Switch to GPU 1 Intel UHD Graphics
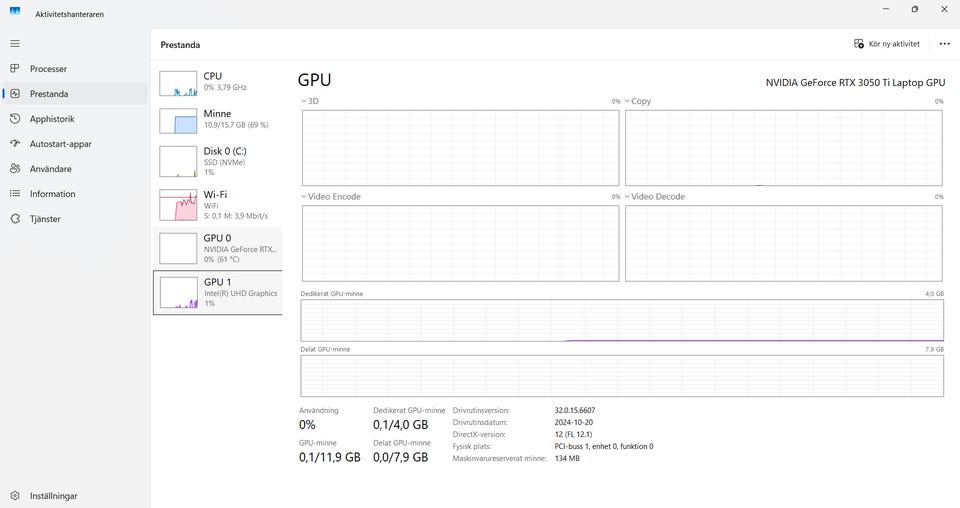Image resolution: width=960 pixels, height=508 pixels. pyautogui.click(x=218, y=292)
